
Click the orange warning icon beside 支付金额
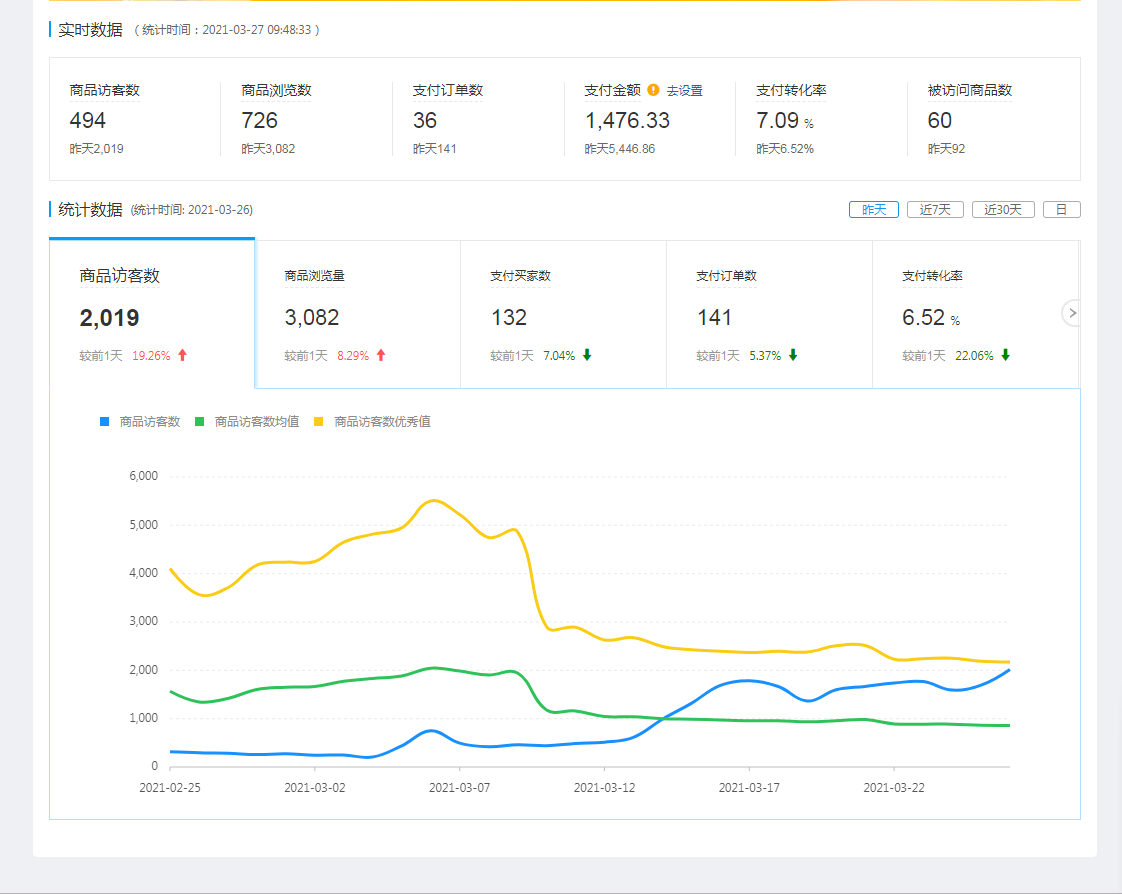[x=653, y=90]
